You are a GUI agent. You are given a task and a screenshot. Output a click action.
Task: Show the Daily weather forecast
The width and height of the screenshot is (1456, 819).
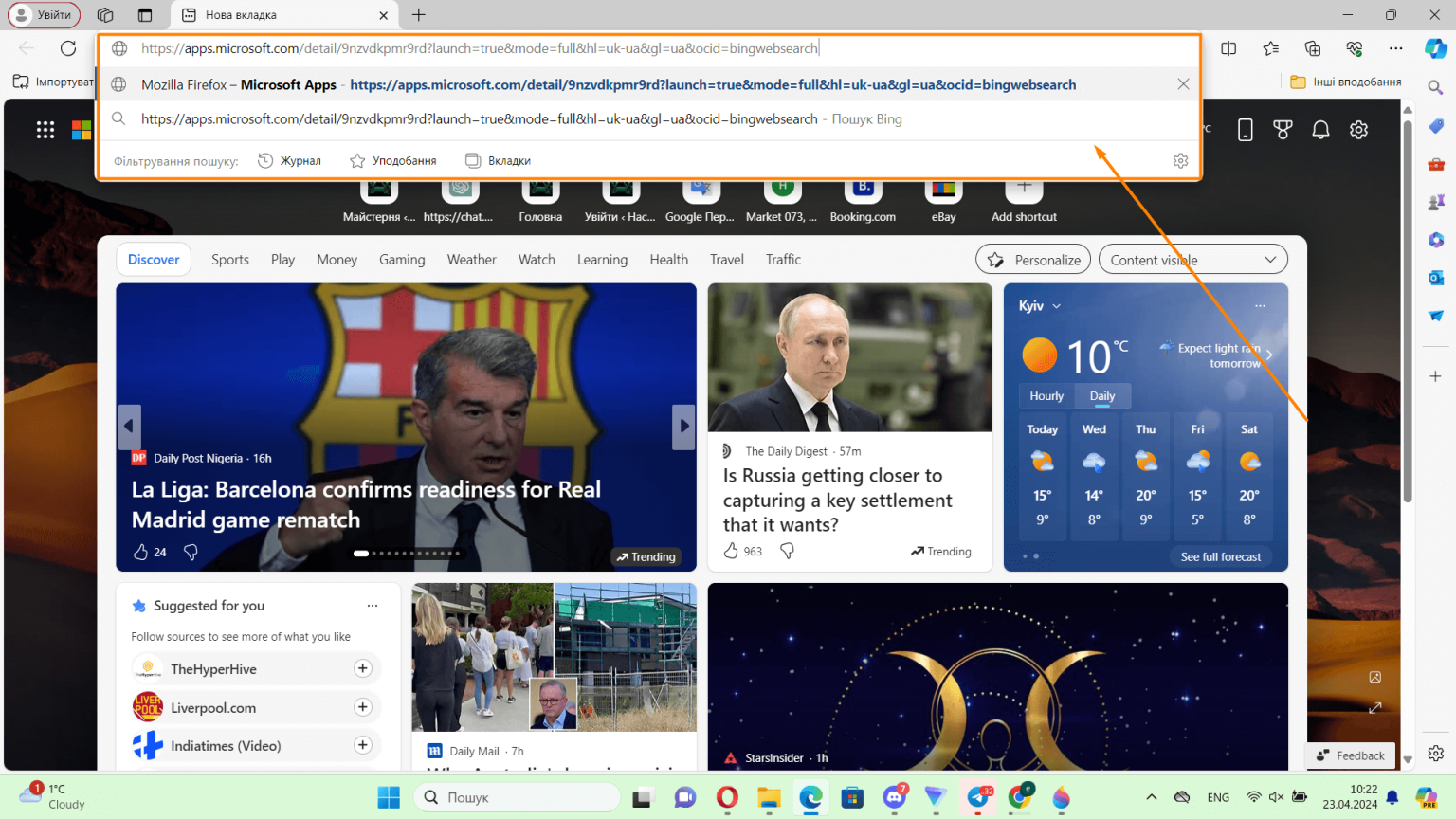1101,395
